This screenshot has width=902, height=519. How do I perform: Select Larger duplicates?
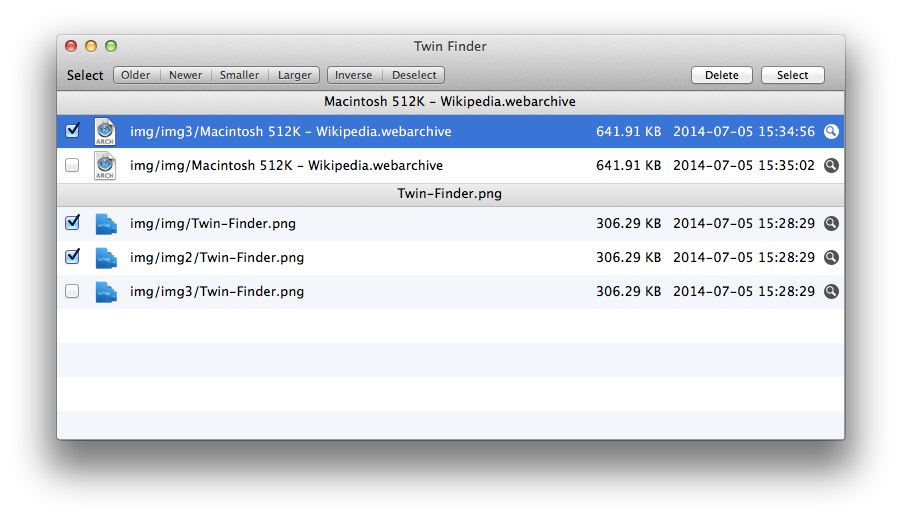click(x=294, y=75)
